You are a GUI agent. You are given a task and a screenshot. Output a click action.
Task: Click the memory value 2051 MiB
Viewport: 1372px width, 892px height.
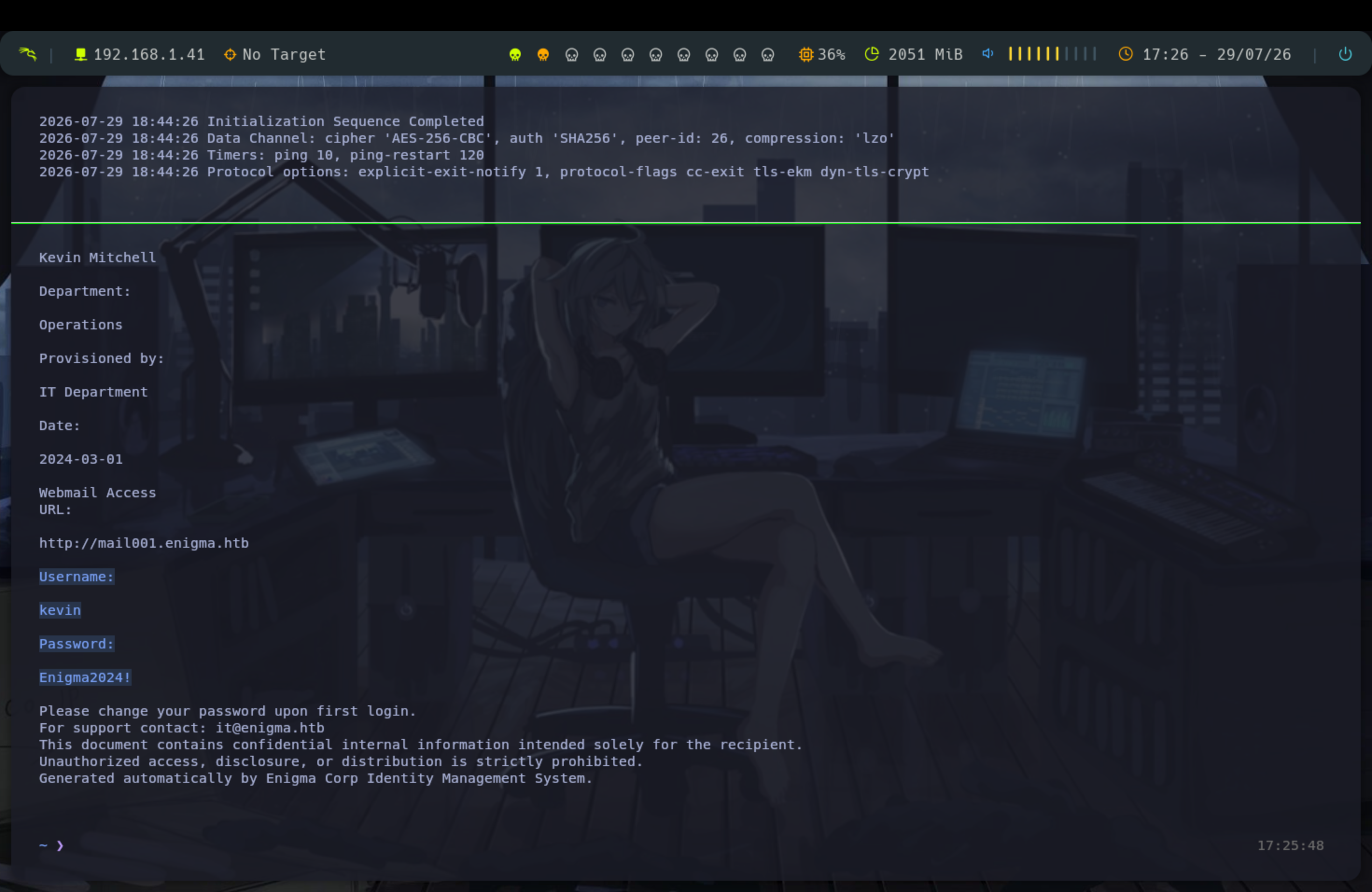[925, 55]
